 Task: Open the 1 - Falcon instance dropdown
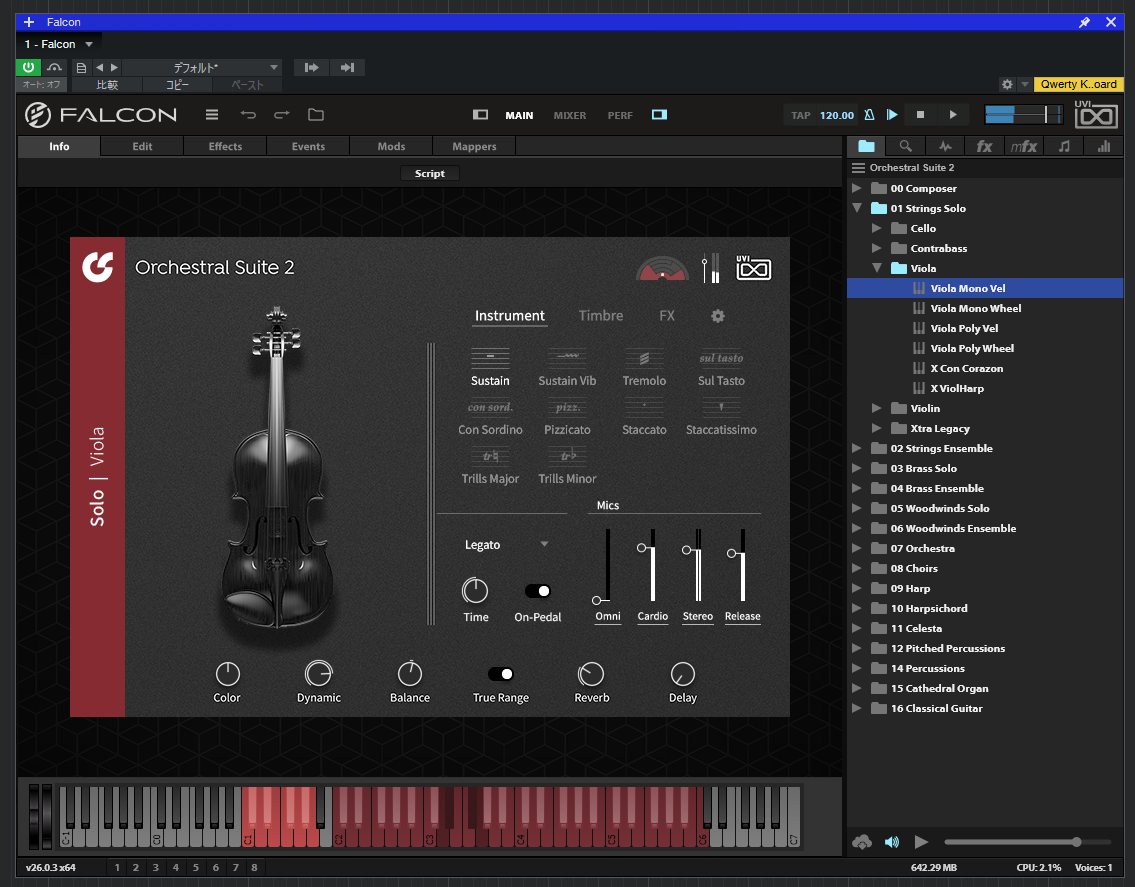pyautogui.click(x=59, y=44)
